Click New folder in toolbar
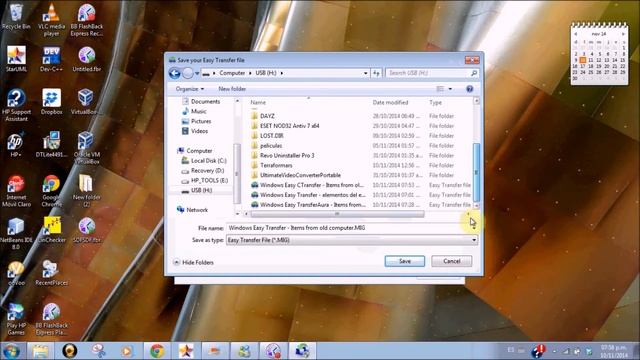 (x=232, y=89)
